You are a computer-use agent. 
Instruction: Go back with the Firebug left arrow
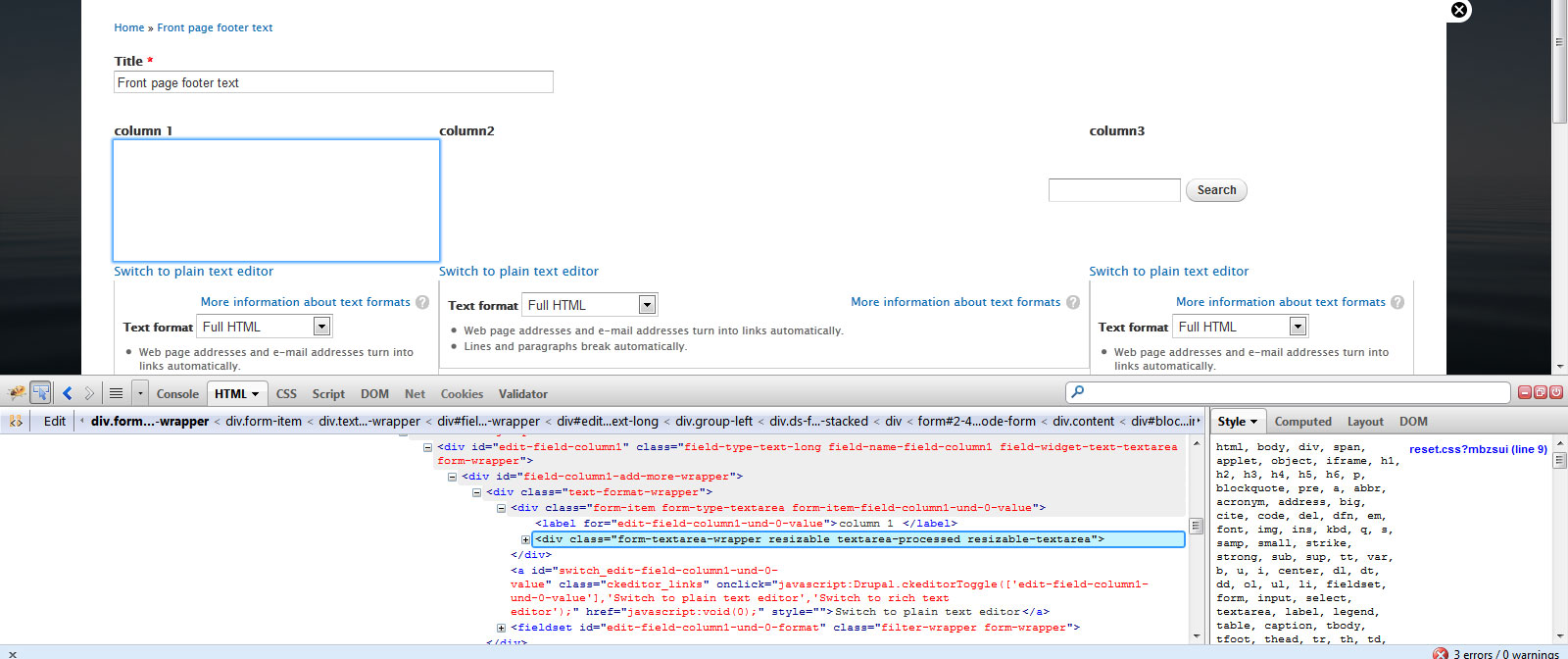68,393
